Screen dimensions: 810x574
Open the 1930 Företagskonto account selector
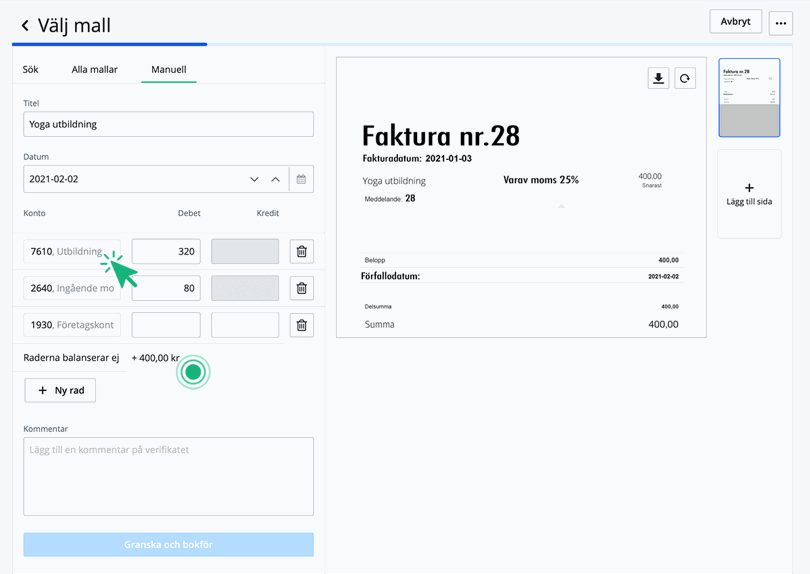[71, 325]
